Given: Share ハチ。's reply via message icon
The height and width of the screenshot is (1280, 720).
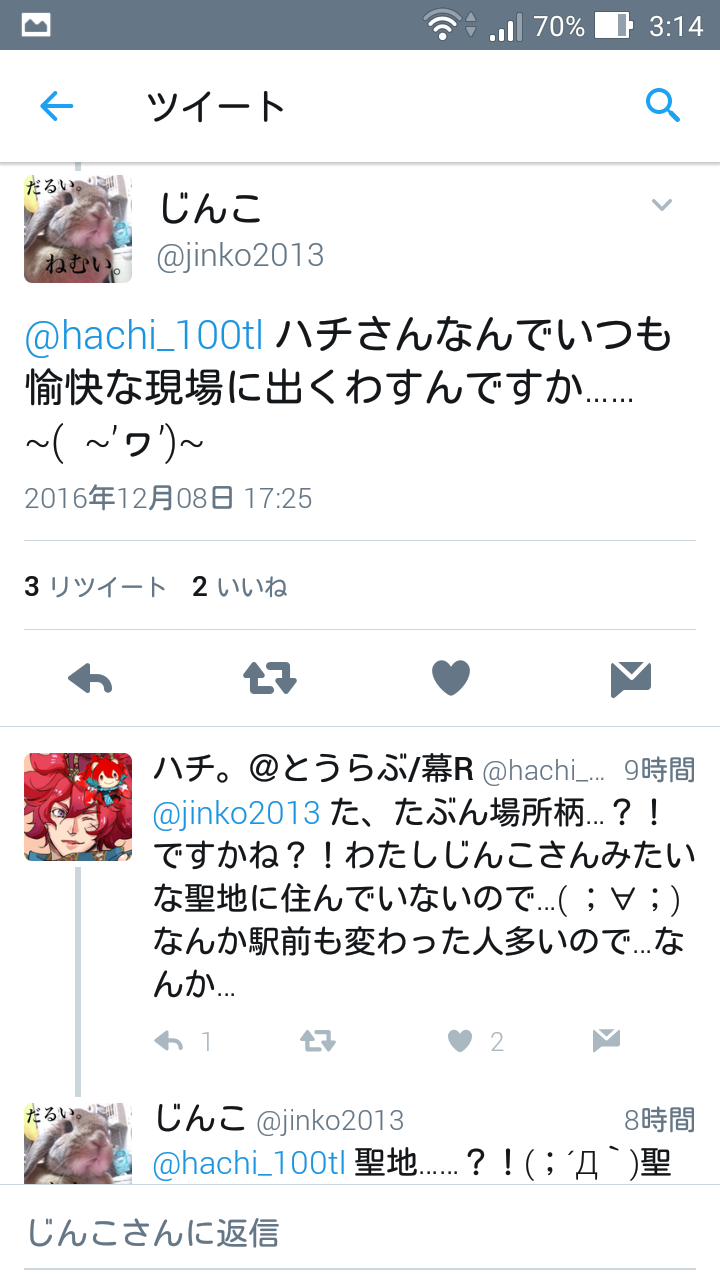Looking at the screenshot, I should tap(606, 1041).
